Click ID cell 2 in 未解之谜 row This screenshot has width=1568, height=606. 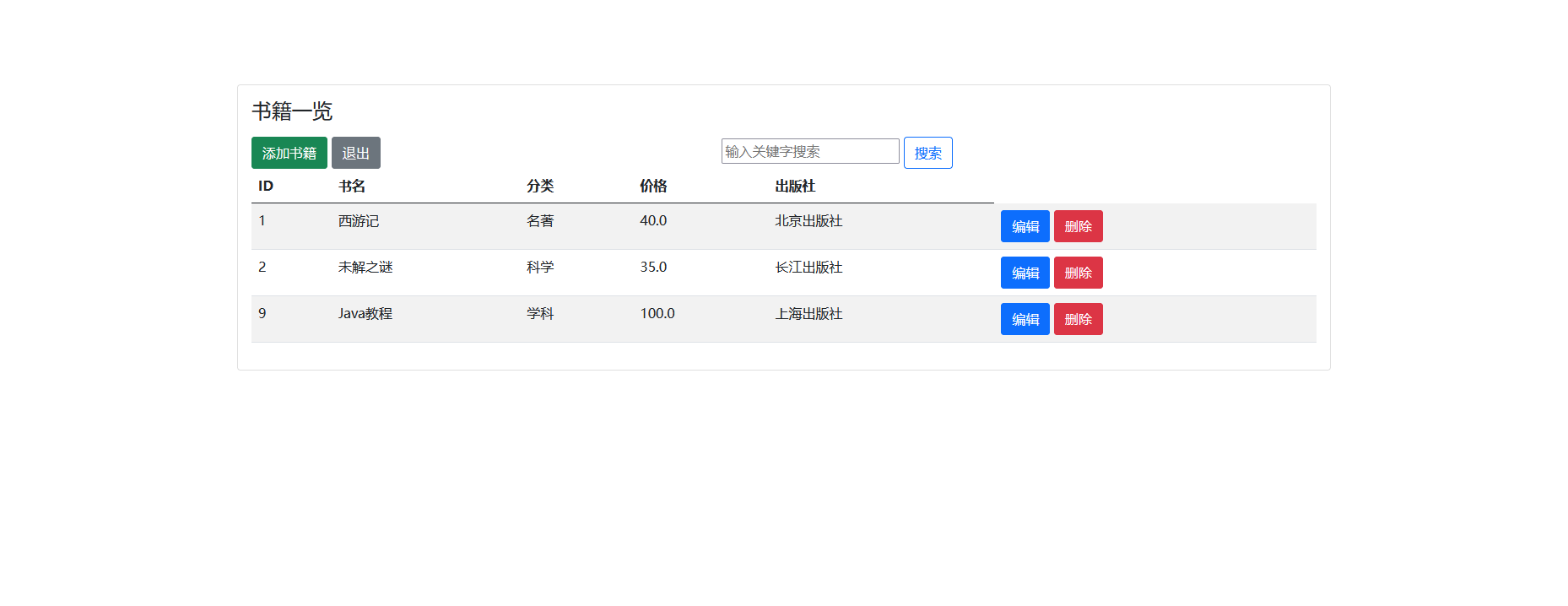(x=262, y=267)
